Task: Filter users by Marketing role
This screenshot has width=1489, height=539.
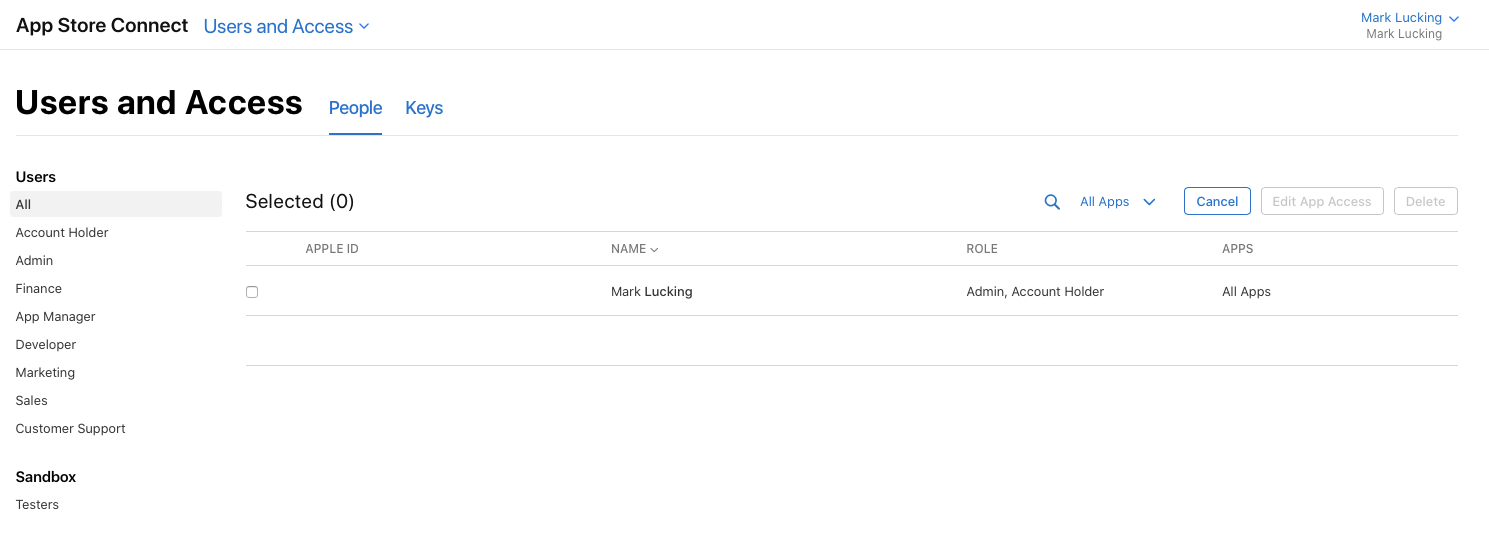Action: tap(45, 373)
